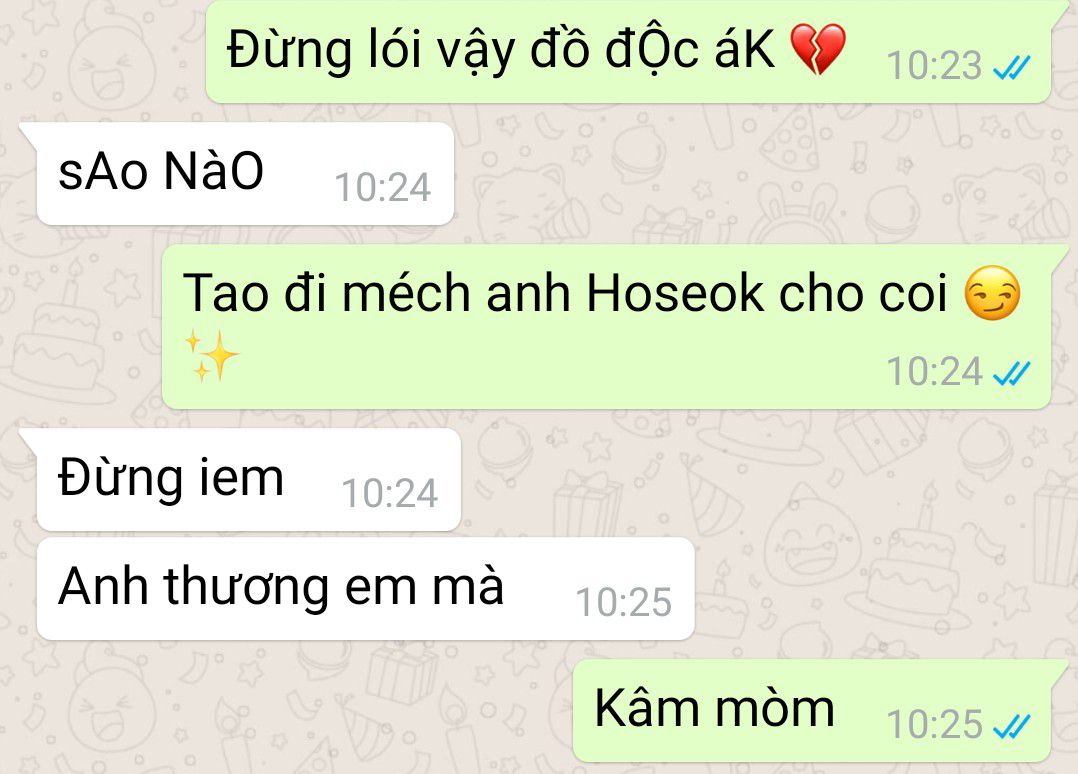Tap the sparkles emoji
The height and width of the screenshot is (774, 1078).
coord(212,355)
